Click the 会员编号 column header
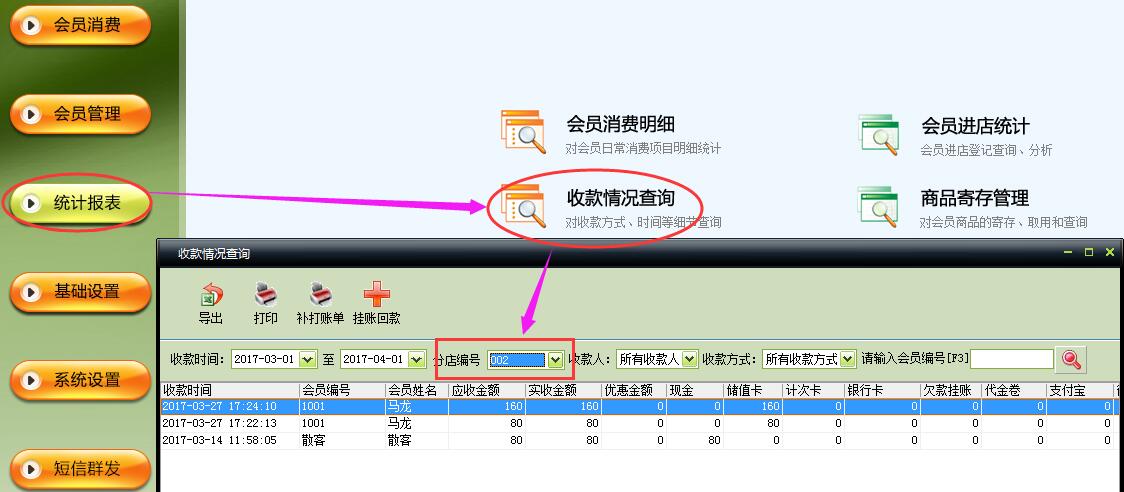The height and width of the screenshot is (492, 1124). (342, 390)
